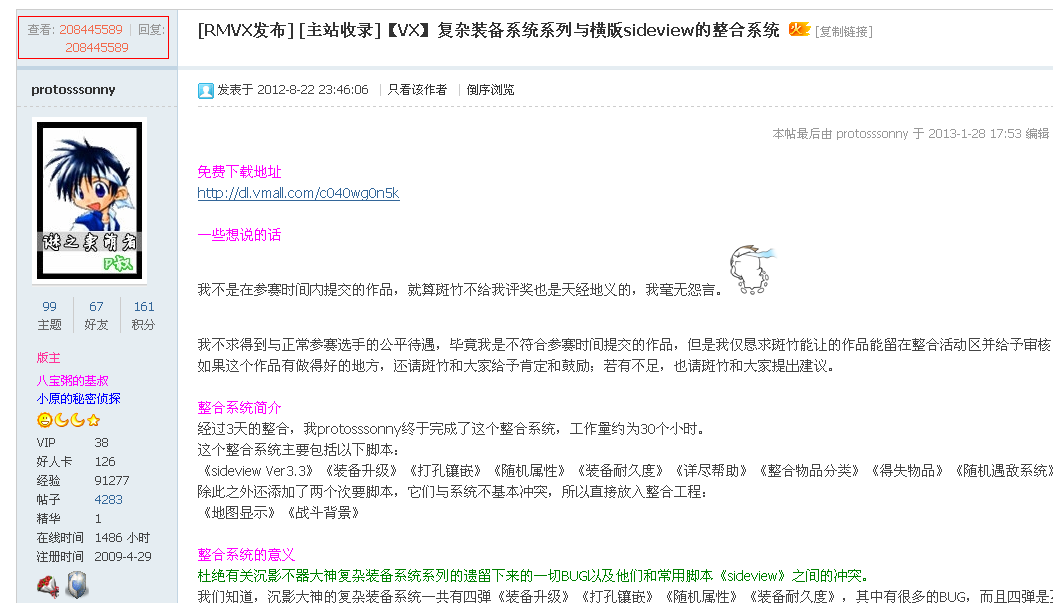Click 倒序浏览 to reverse post order
This screenshot has height=603, width=1053.
pyautogui.click(x=490, y=89)
